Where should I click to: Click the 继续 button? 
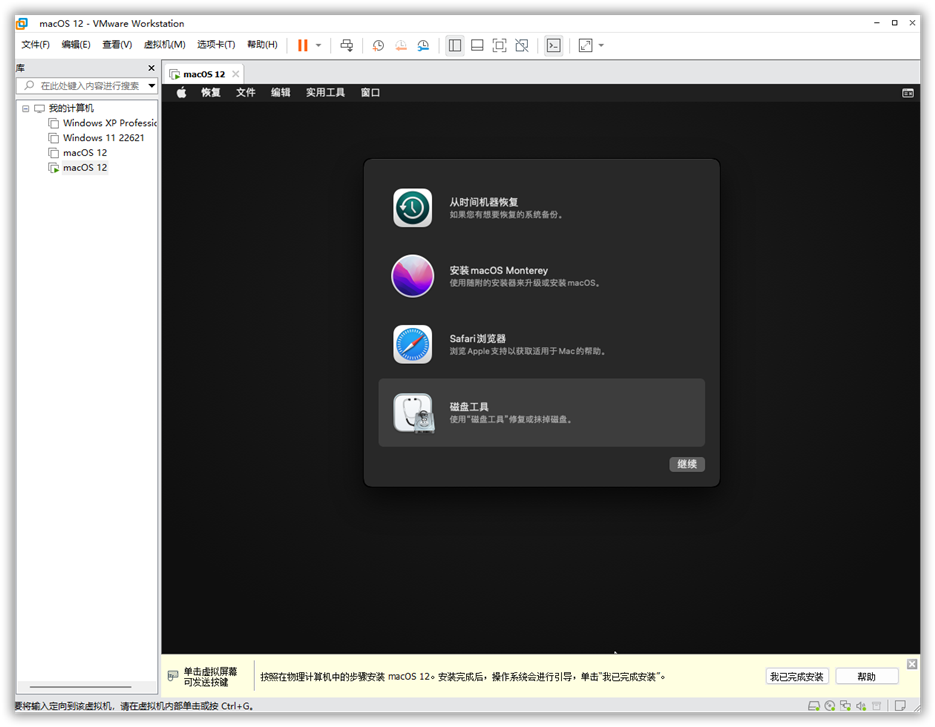pyautogui.click(x=687, y=464)
